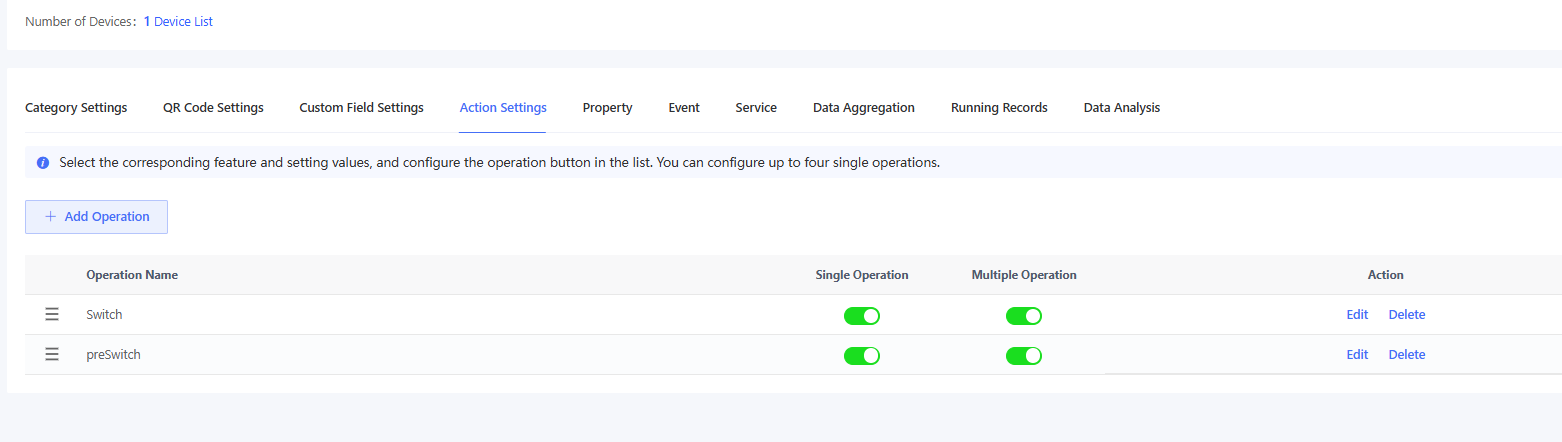The height and width of the screenshot is (442, 1562).
Task: View the Running Records tab
Action: point(999,108)
